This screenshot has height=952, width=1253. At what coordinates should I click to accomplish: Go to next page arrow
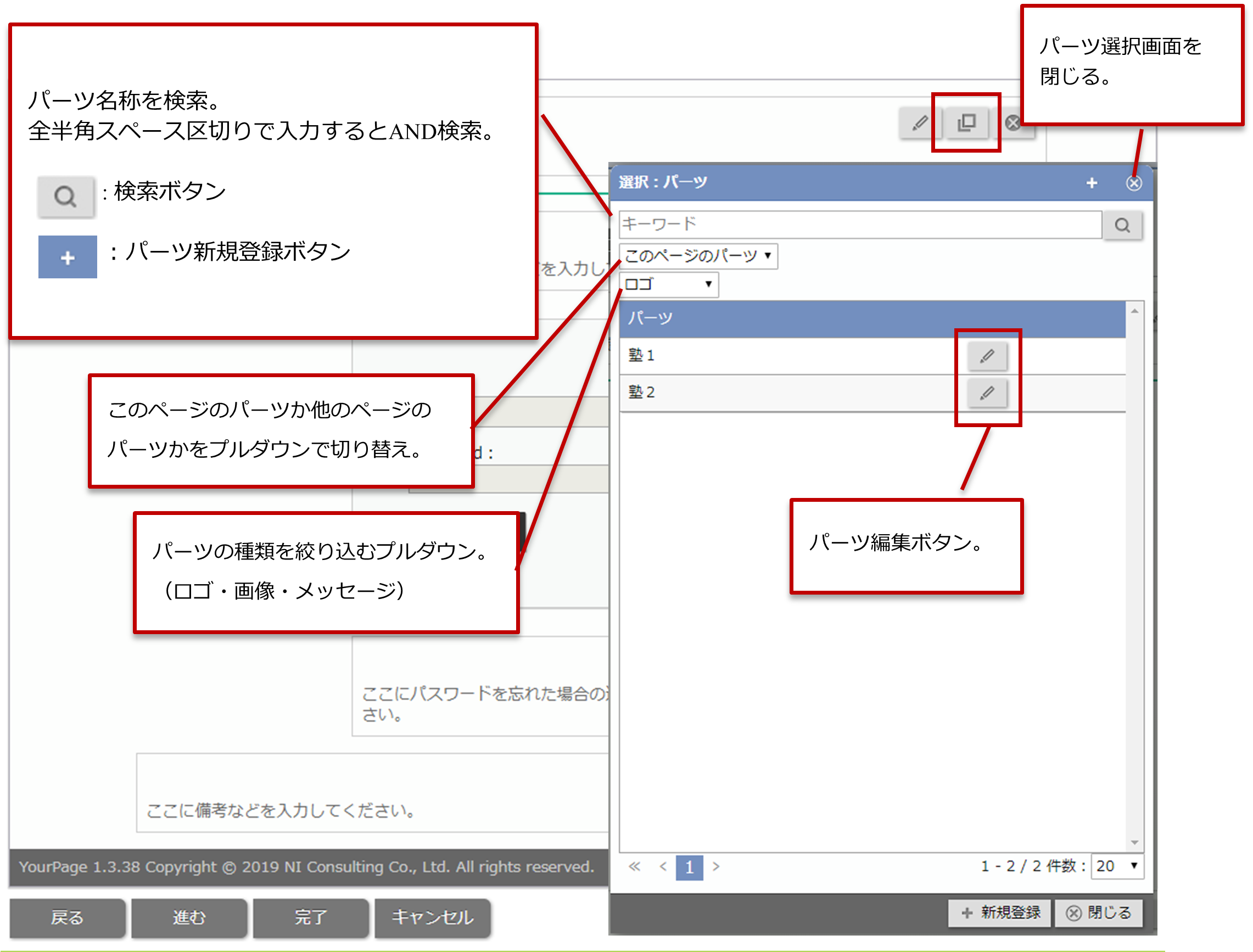717,867
